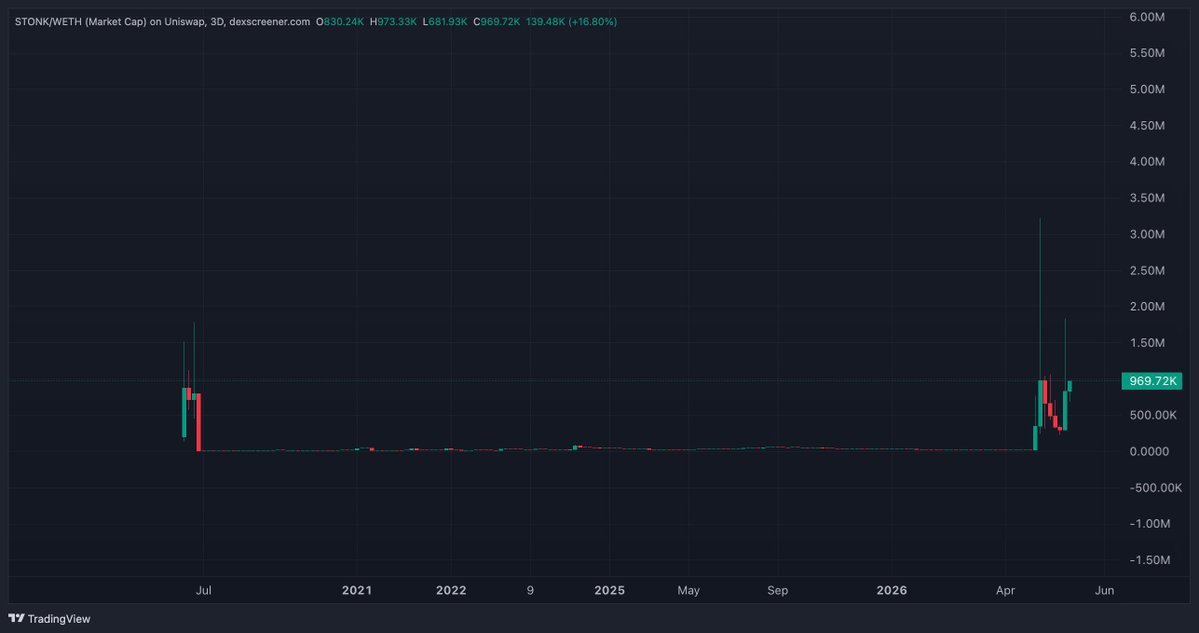This screenshot has width=1199, height=633.
Task: Click the close value C969.72K
Action: click(x=496, y=21)
